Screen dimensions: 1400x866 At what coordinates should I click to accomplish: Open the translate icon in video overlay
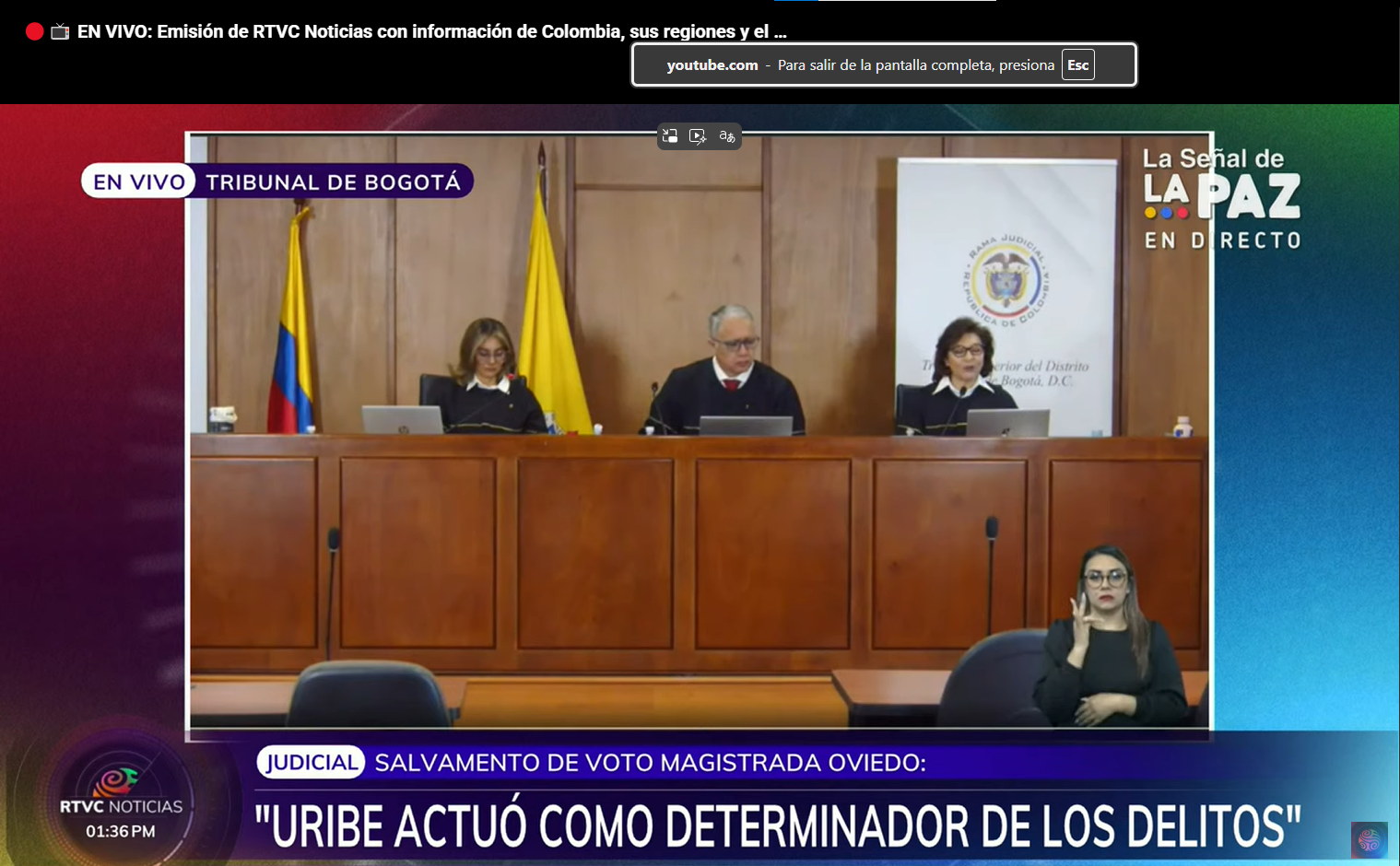(x=727, y=136)
